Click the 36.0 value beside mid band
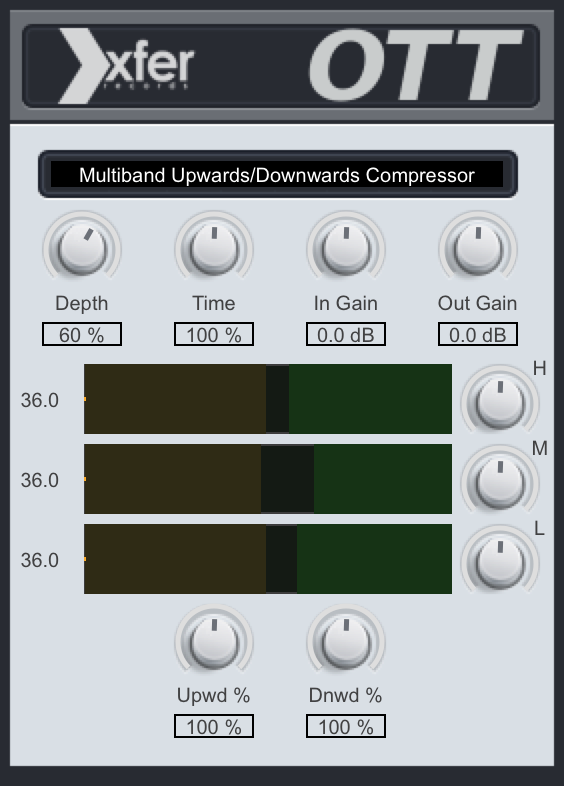 40,480
